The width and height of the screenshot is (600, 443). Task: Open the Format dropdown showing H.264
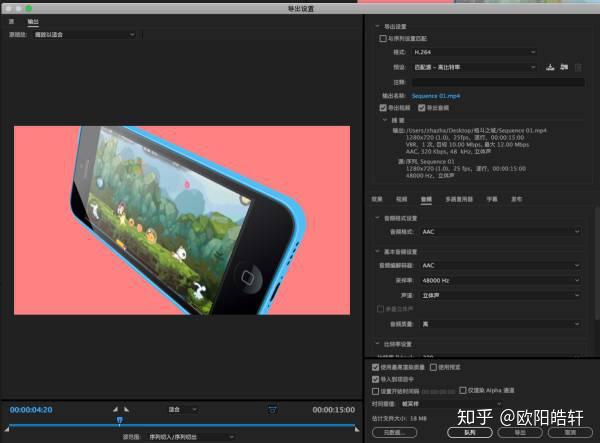click(474, 52)
